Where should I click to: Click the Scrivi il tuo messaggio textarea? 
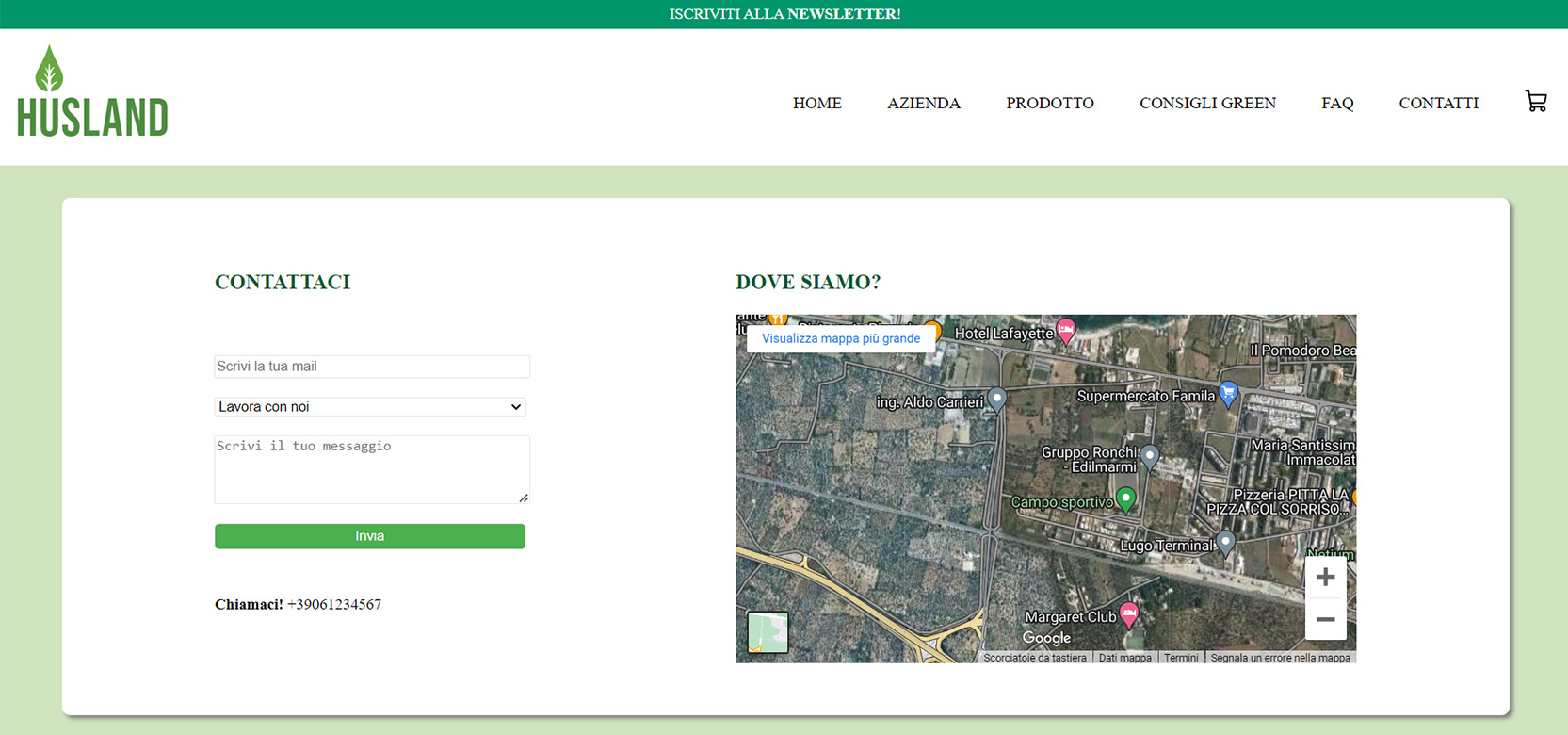(x=372, y=469)
